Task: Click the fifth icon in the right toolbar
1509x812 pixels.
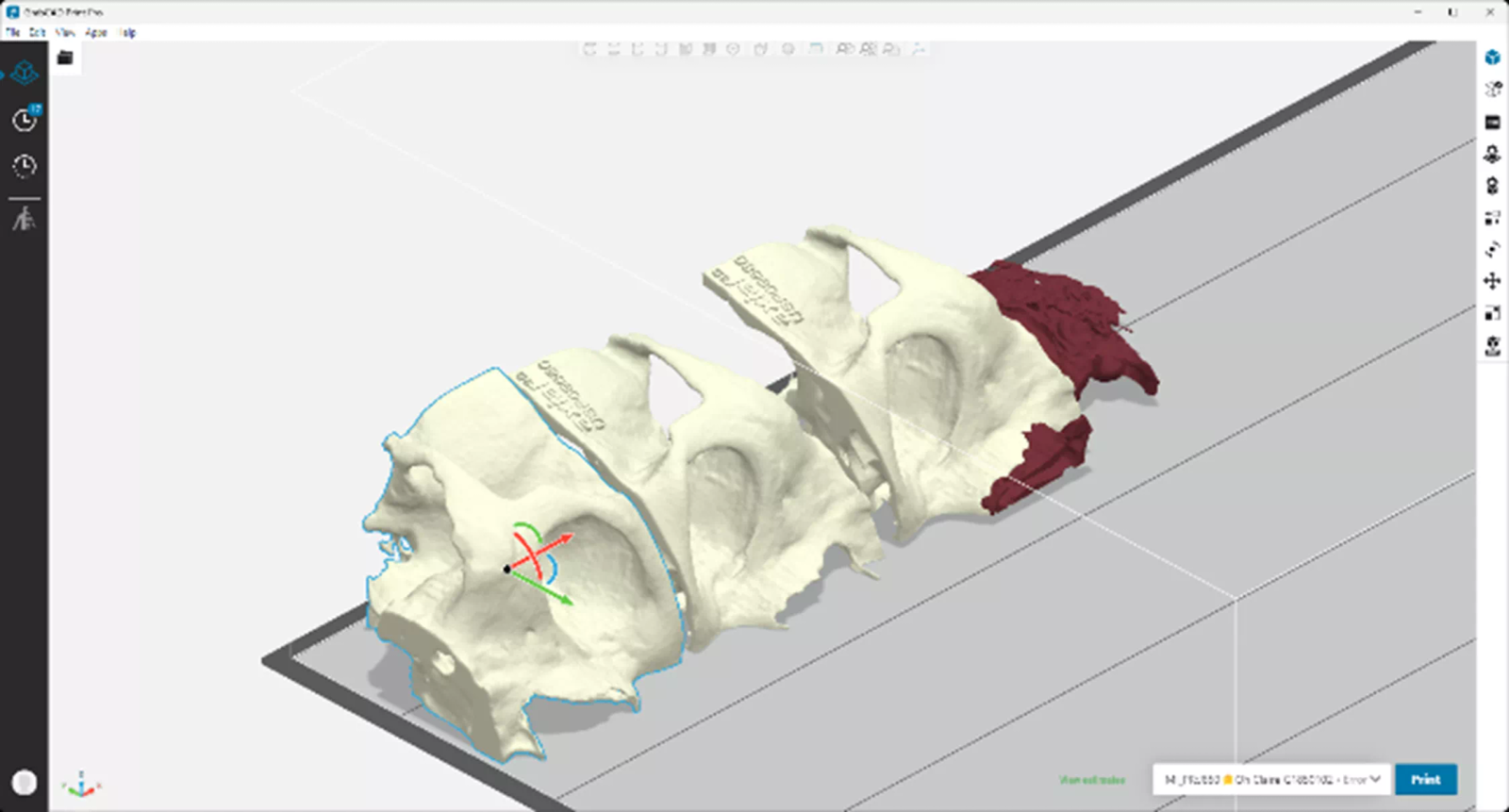Action: (x=1492, y=186)
